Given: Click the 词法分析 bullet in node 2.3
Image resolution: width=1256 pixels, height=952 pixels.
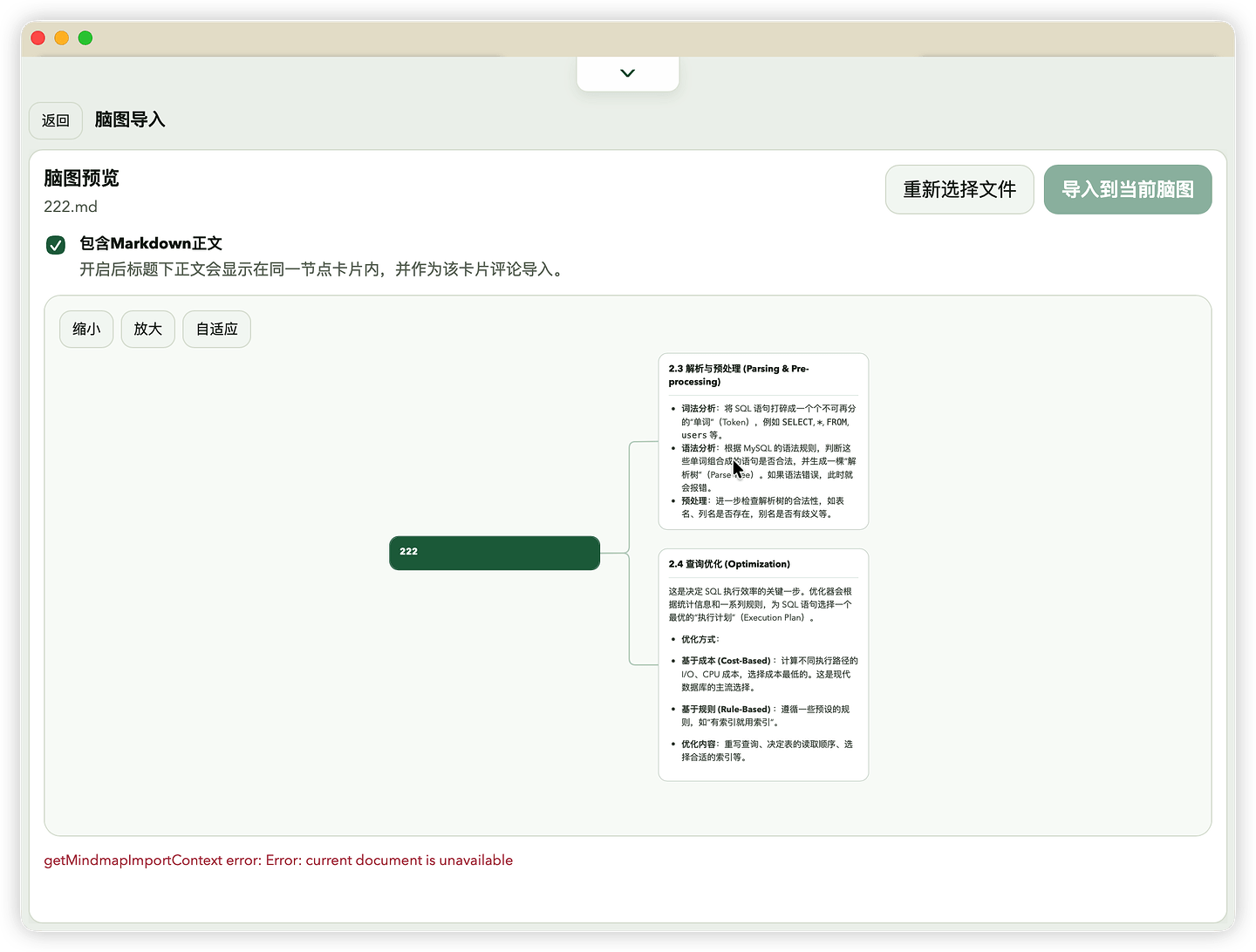Looking at the screenshot, I should tap(763, 422).
